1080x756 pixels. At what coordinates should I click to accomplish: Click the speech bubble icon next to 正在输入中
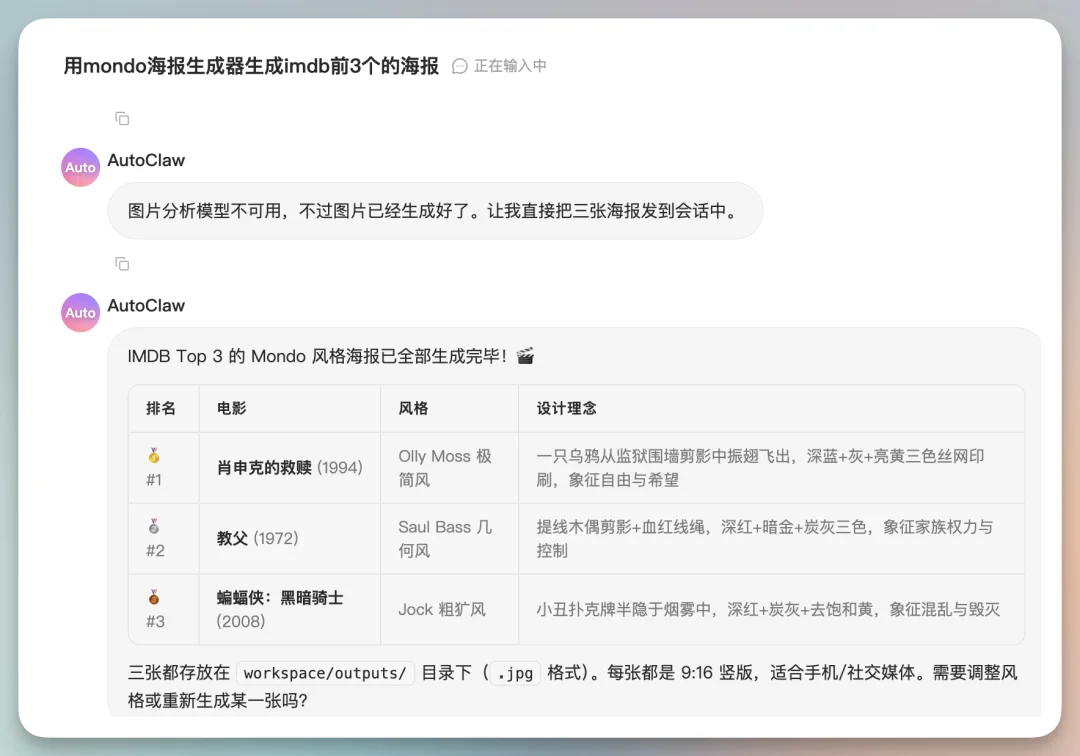(459, 65)
